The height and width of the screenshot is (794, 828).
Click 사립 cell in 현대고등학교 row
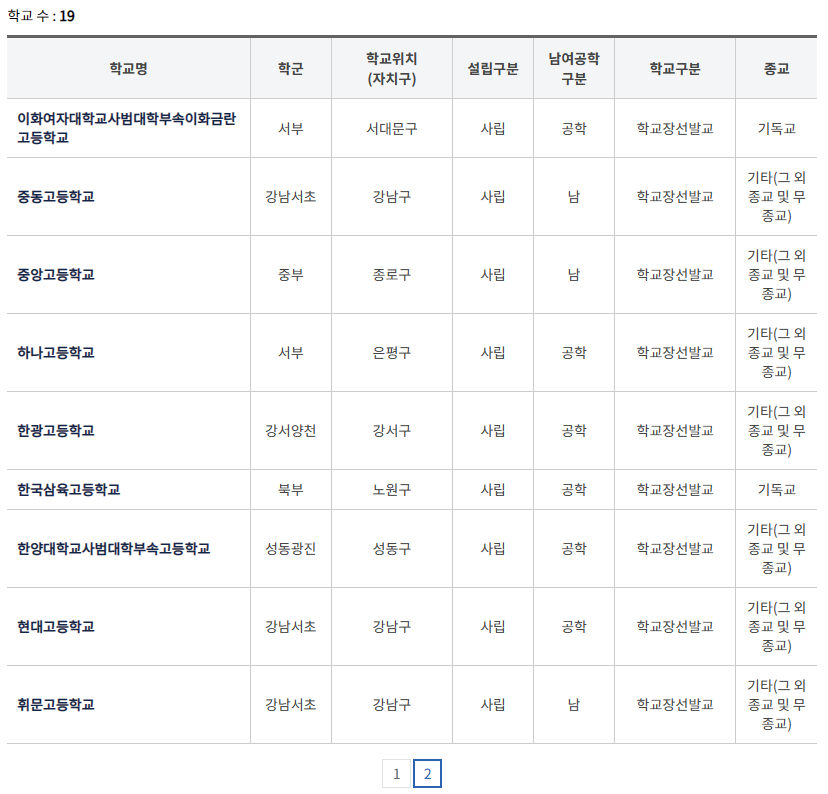493,627
